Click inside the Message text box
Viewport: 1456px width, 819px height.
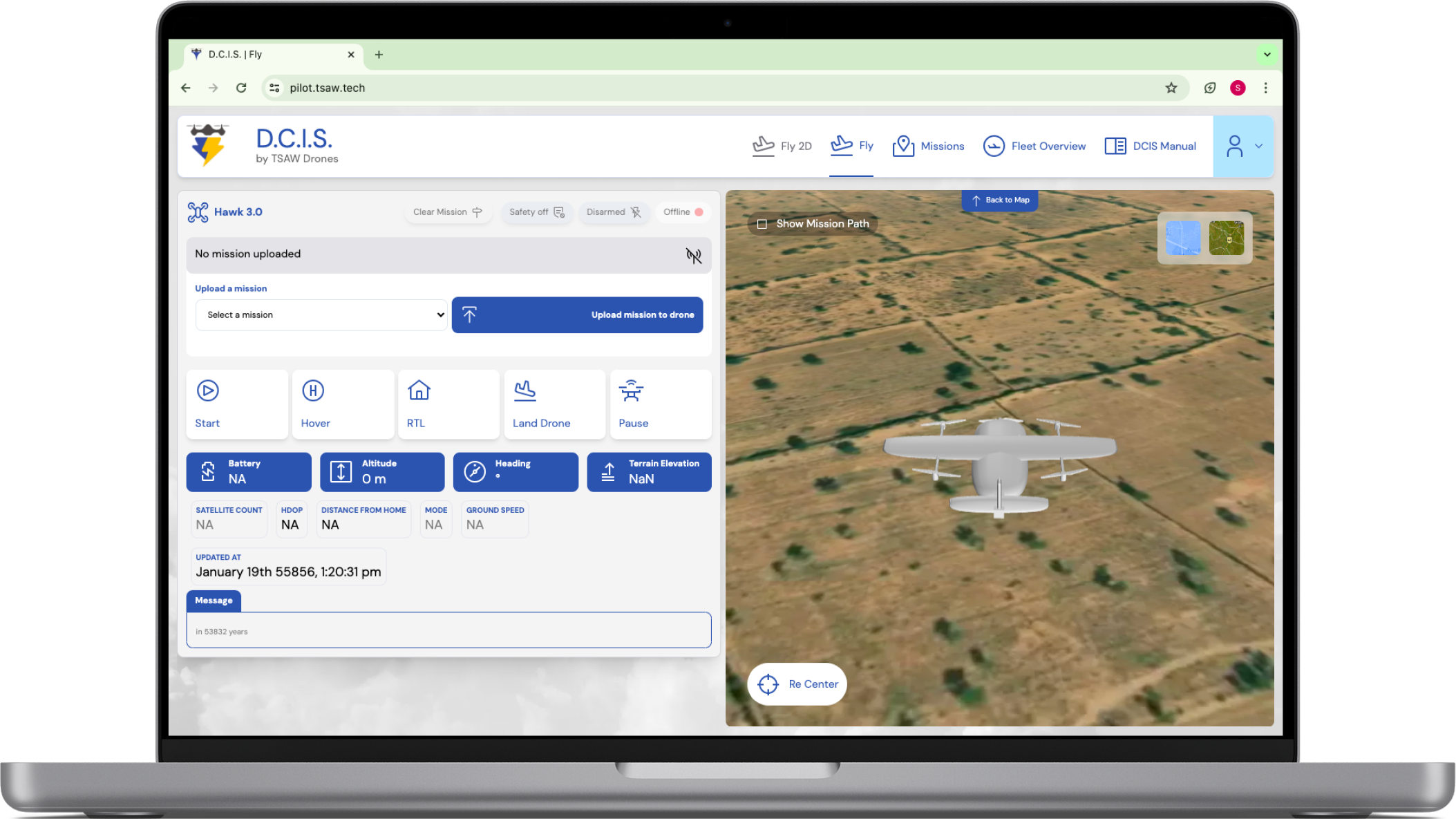(x=448, y=630)
